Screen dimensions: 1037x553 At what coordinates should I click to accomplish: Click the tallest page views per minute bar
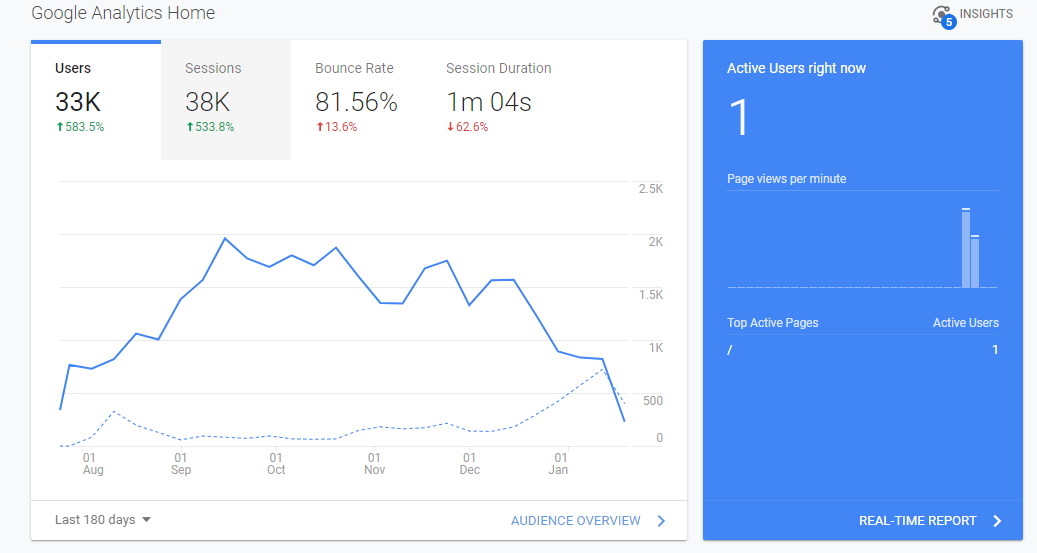pos(966,248)
